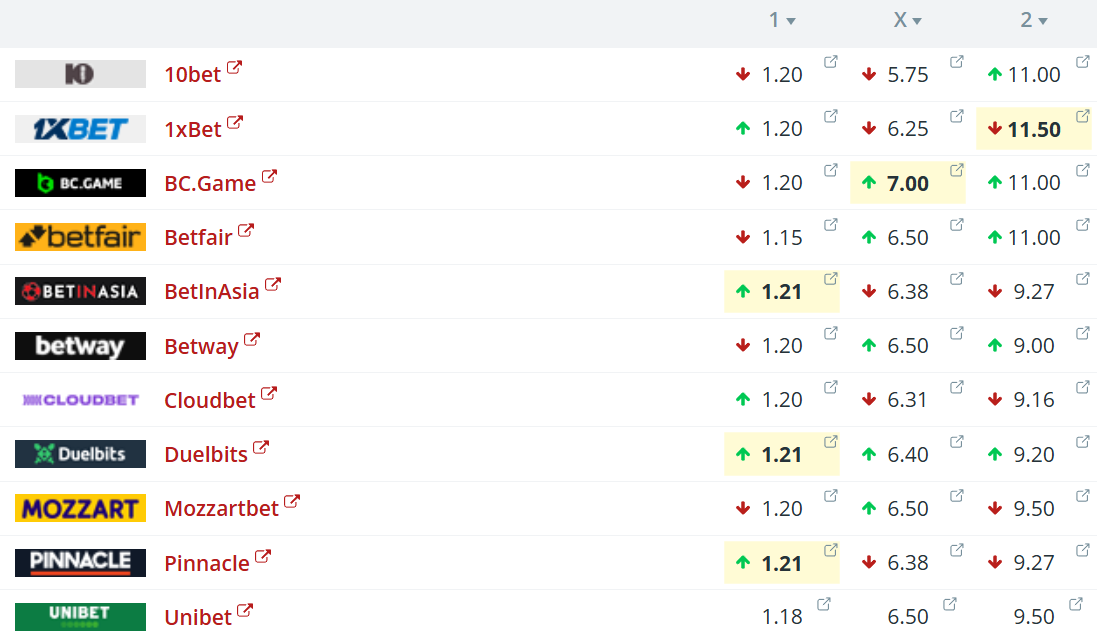1101x640 pixels.
Task: Follow the Cloudbet bookmaker link
Action: 209,400
